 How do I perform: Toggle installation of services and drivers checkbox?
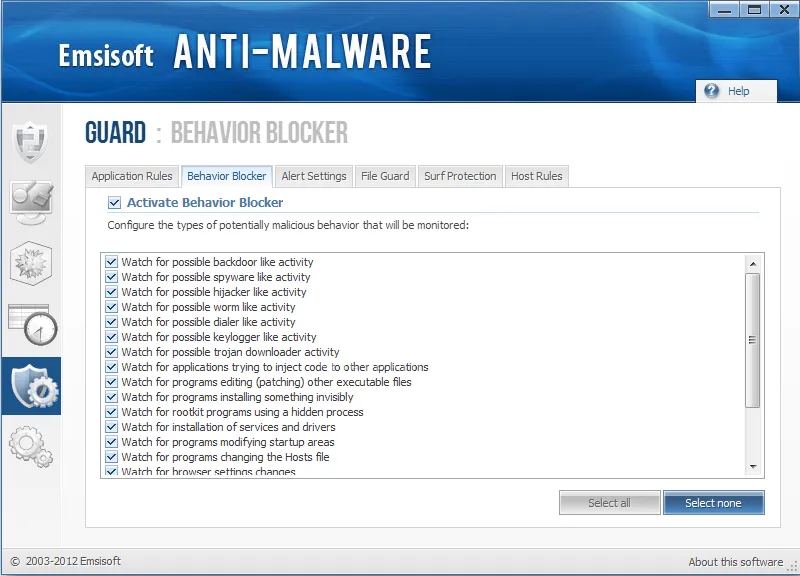[111, 427]
